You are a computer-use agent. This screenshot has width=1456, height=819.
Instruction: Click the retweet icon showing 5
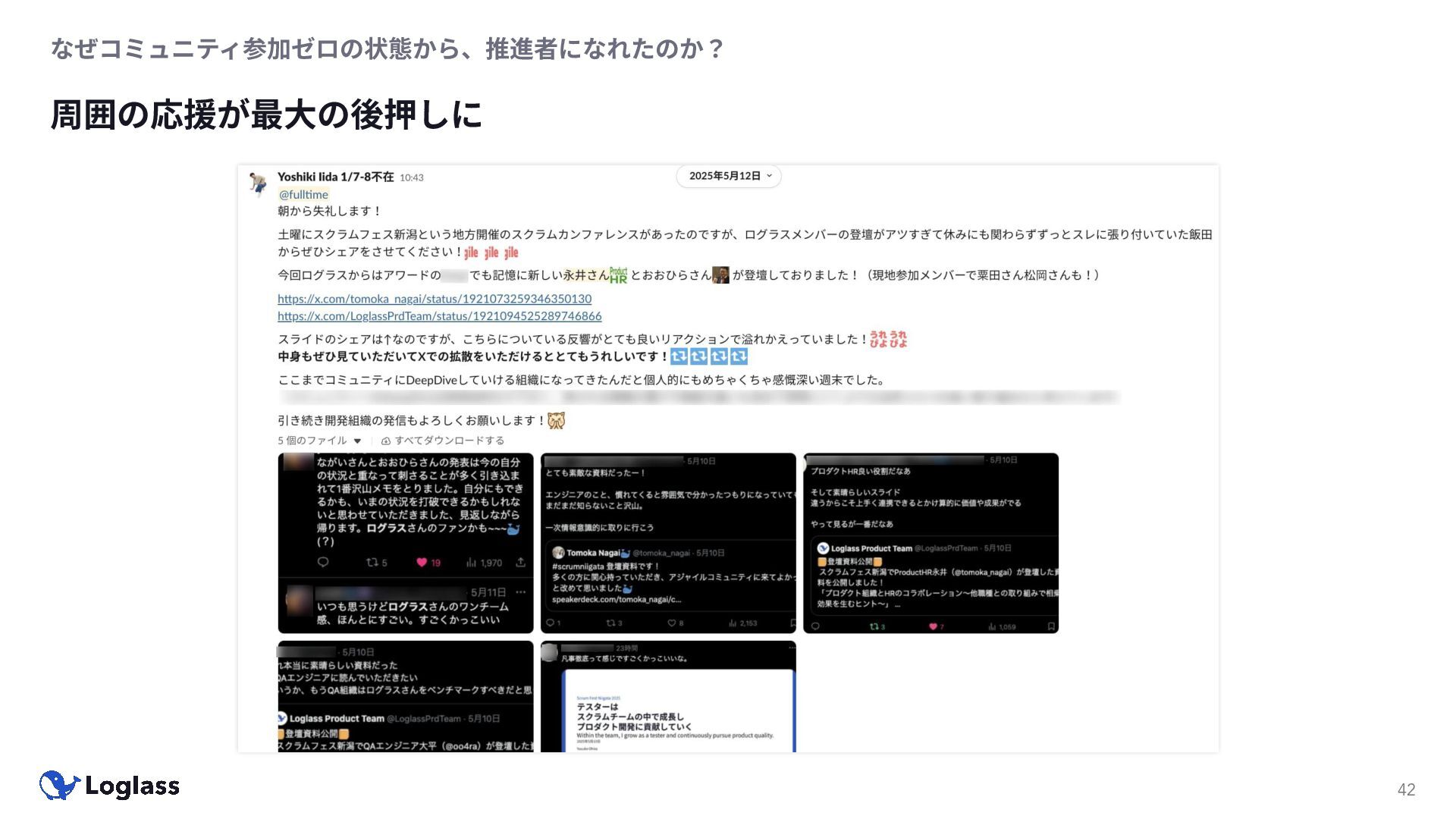coord(372,563)
